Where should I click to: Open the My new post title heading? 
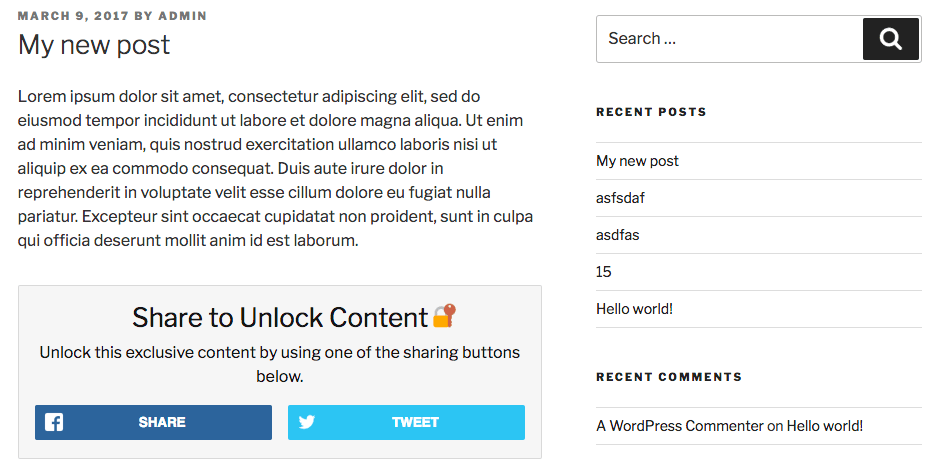(x=94, y=45)
